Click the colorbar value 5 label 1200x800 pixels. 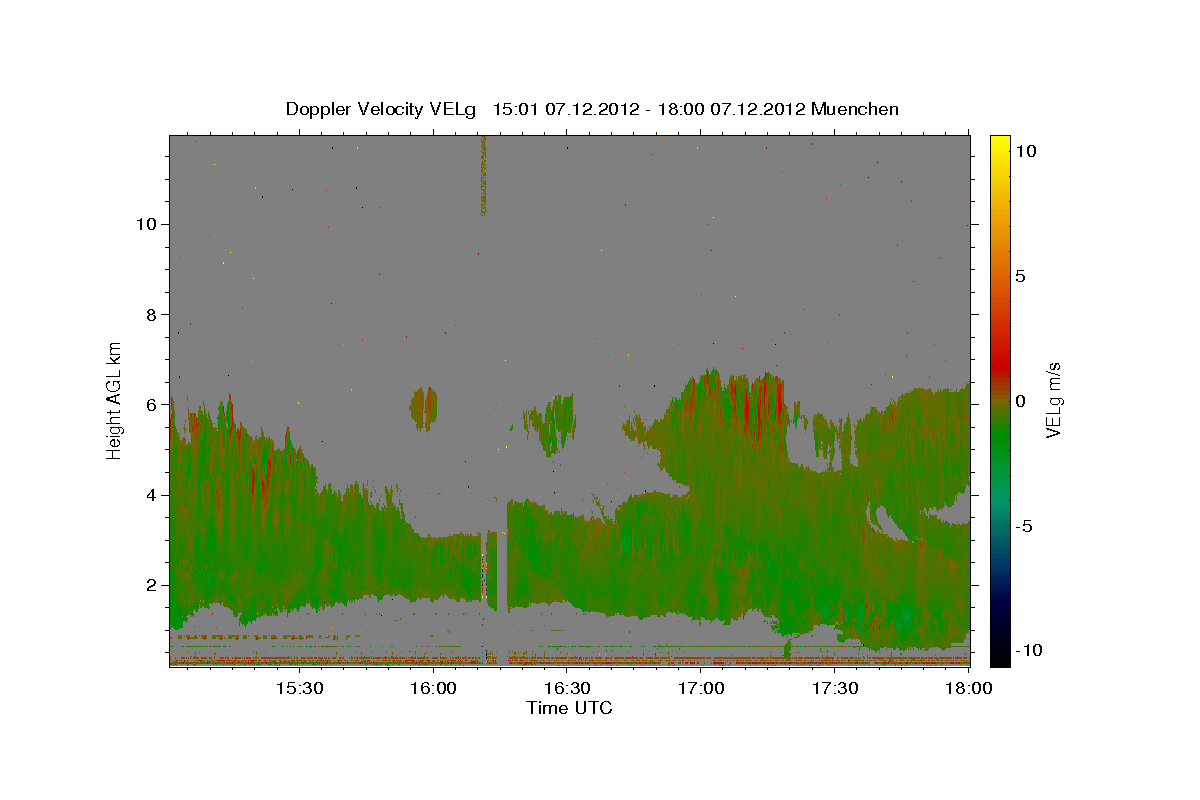pyautogui.click(x=1021, y=276)
